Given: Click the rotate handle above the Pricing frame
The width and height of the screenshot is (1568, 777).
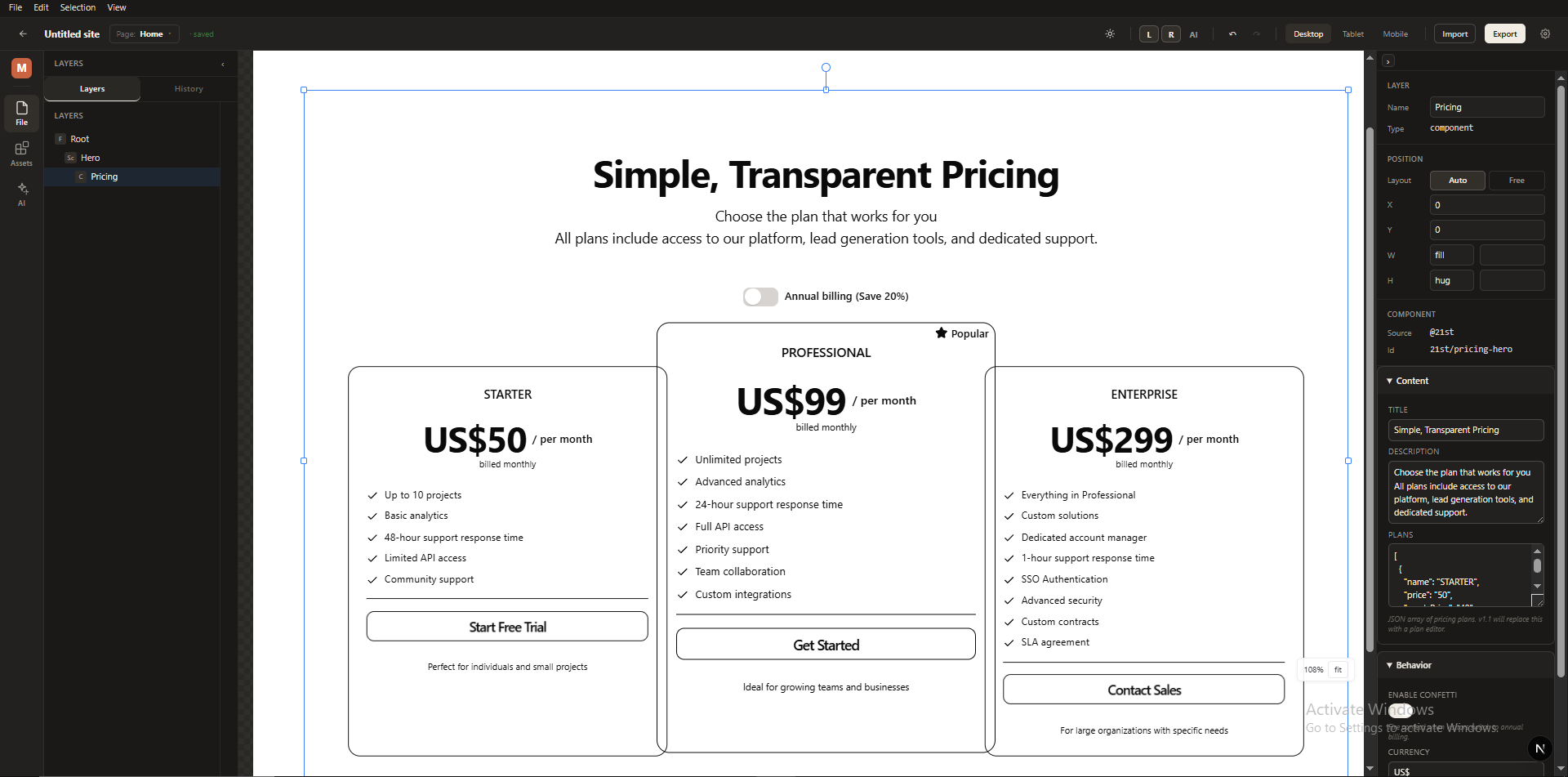Looking at the screenshot, I should click(x=826, y=68).
